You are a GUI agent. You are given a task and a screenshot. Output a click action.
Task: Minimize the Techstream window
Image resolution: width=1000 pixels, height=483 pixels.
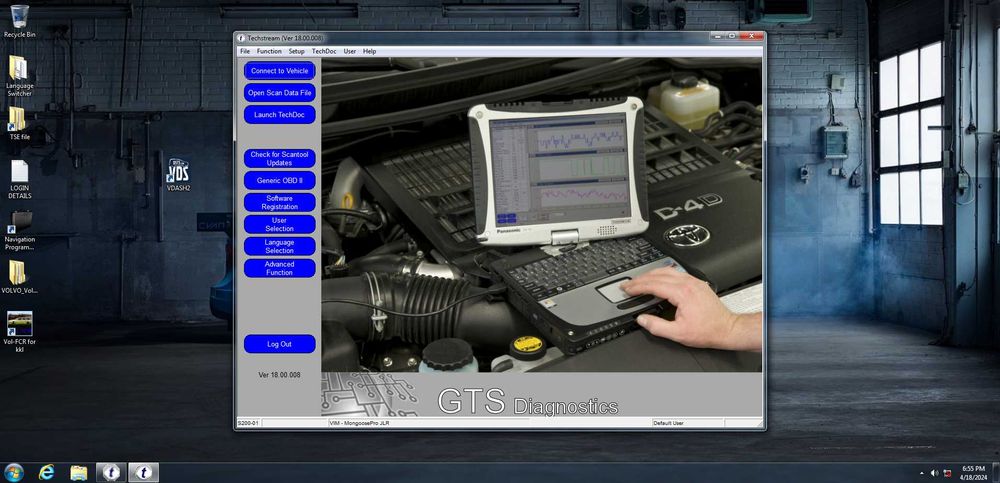(x=719, y=36)
